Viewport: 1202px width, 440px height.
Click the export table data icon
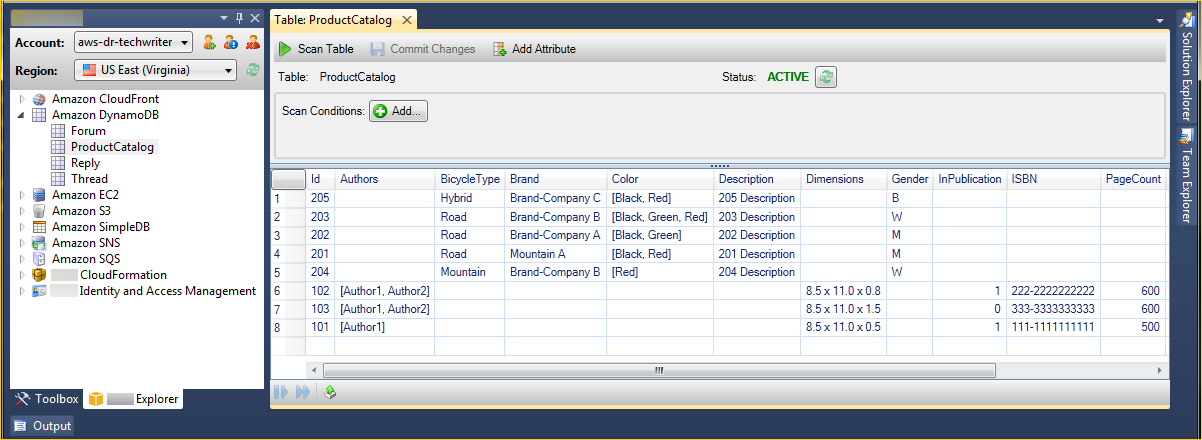tap(330, 393)
